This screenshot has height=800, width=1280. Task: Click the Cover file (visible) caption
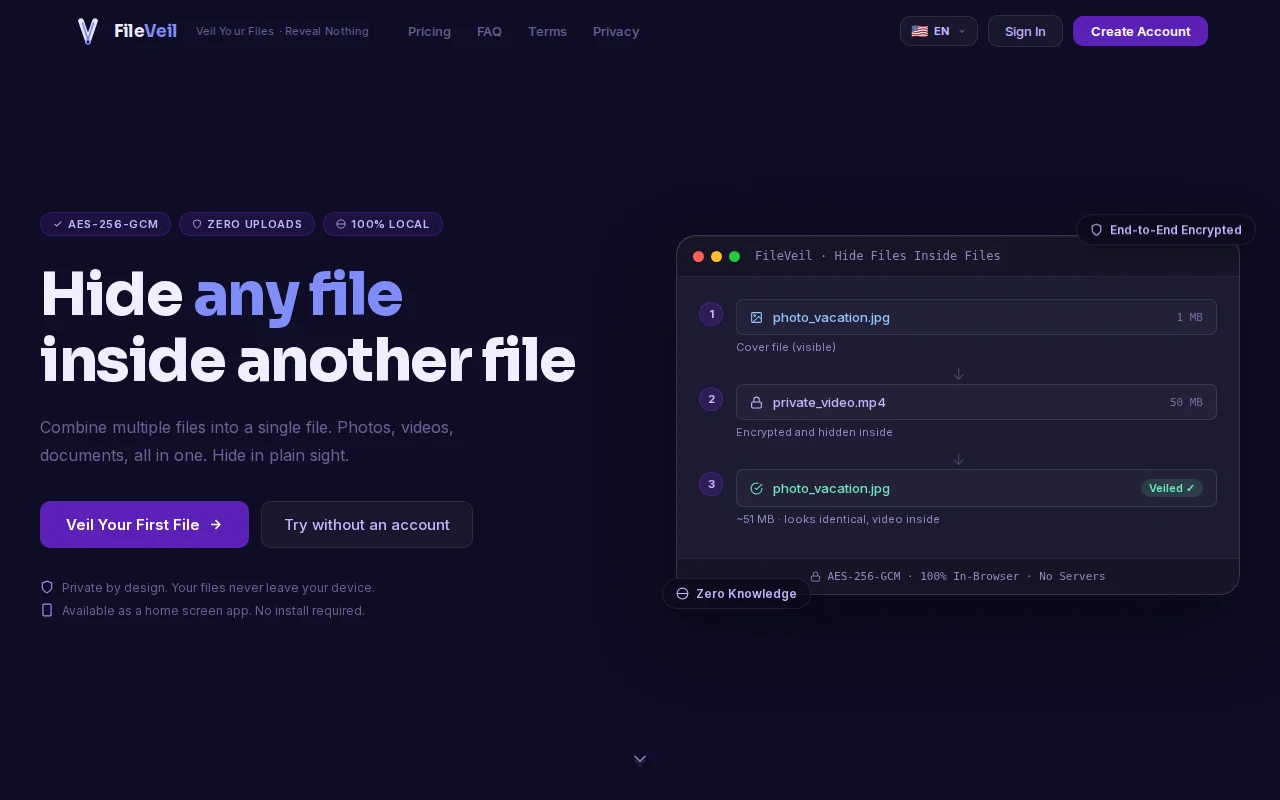click(786, 347)
